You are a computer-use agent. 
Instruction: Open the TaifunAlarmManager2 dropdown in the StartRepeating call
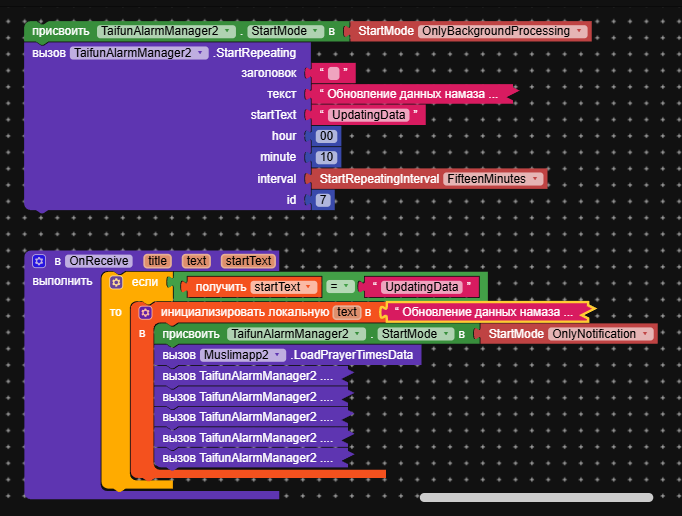pos(201,53)
